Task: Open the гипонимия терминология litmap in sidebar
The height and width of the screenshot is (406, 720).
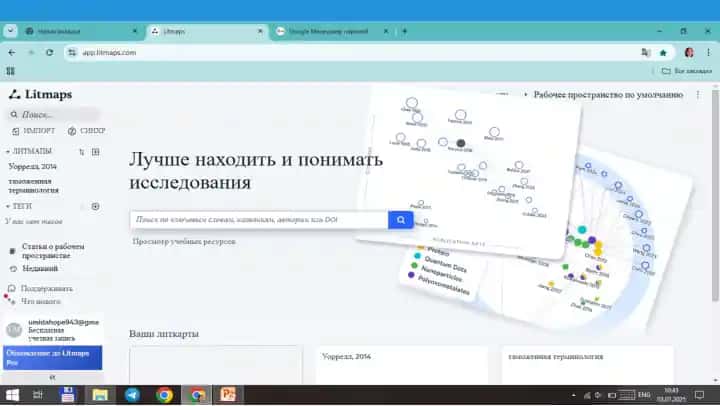Action: coord(34,186)
